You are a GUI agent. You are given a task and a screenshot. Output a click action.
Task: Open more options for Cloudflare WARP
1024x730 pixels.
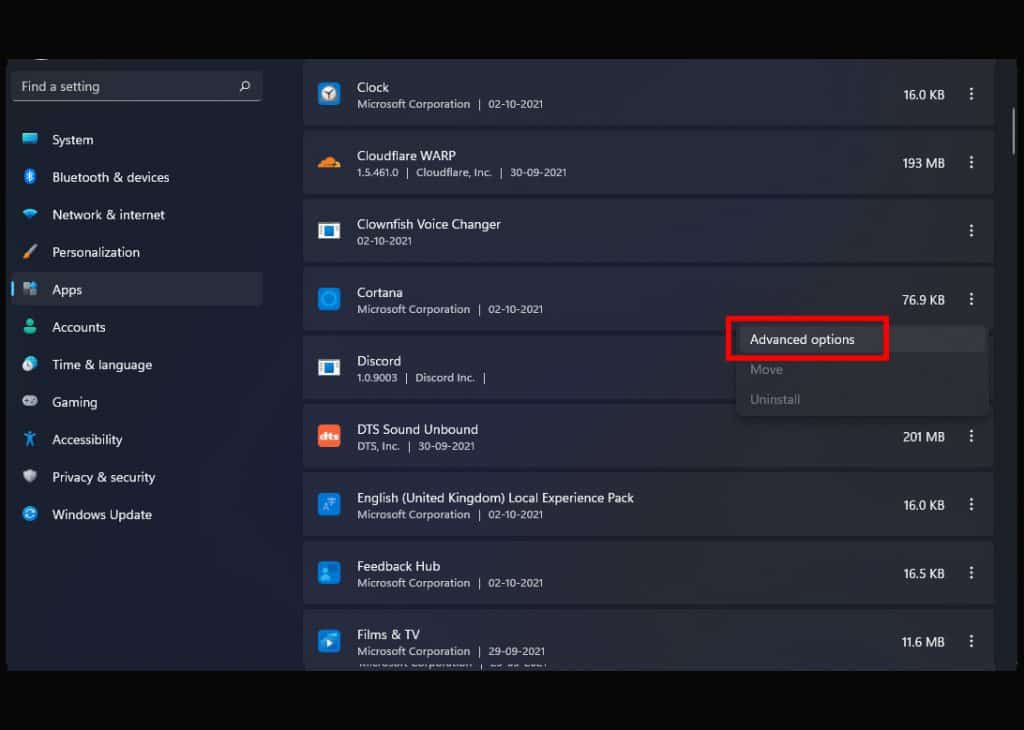(x=971, y=163)
